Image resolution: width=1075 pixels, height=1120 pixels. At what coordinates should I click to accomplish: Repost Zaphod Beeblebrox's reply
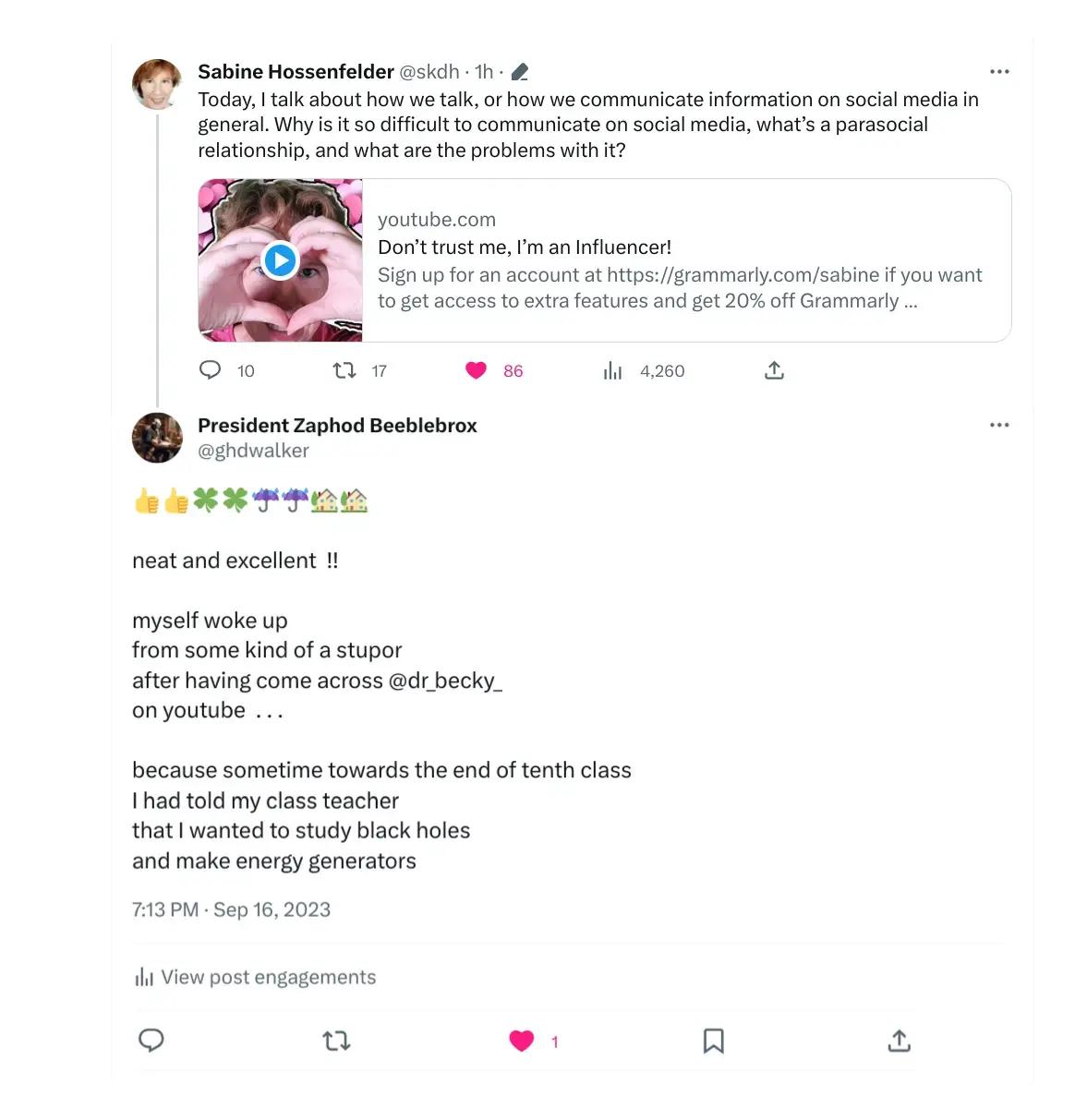coord(336,1042)
